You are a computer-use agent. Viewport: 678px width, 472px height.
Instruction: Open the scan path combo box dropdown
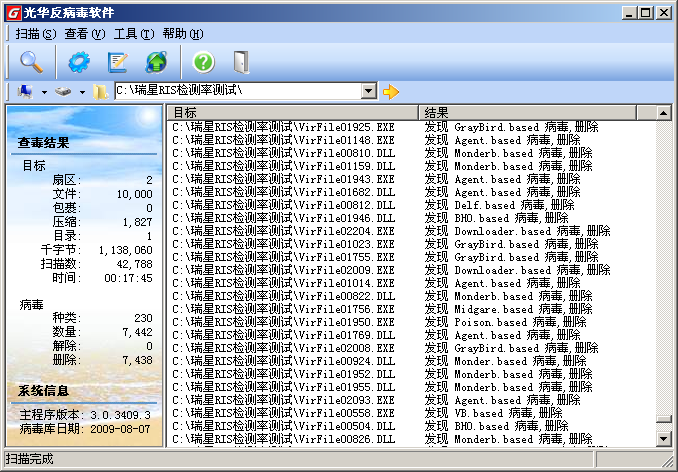(x=368, y=91)
